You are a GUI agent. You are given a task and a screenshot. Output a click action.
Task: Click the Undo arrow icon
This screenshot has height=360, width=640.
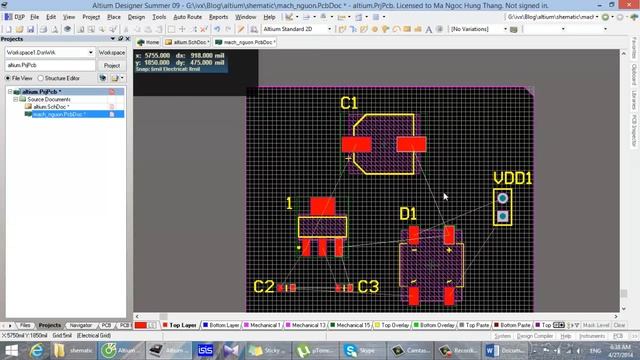point(217,29)
